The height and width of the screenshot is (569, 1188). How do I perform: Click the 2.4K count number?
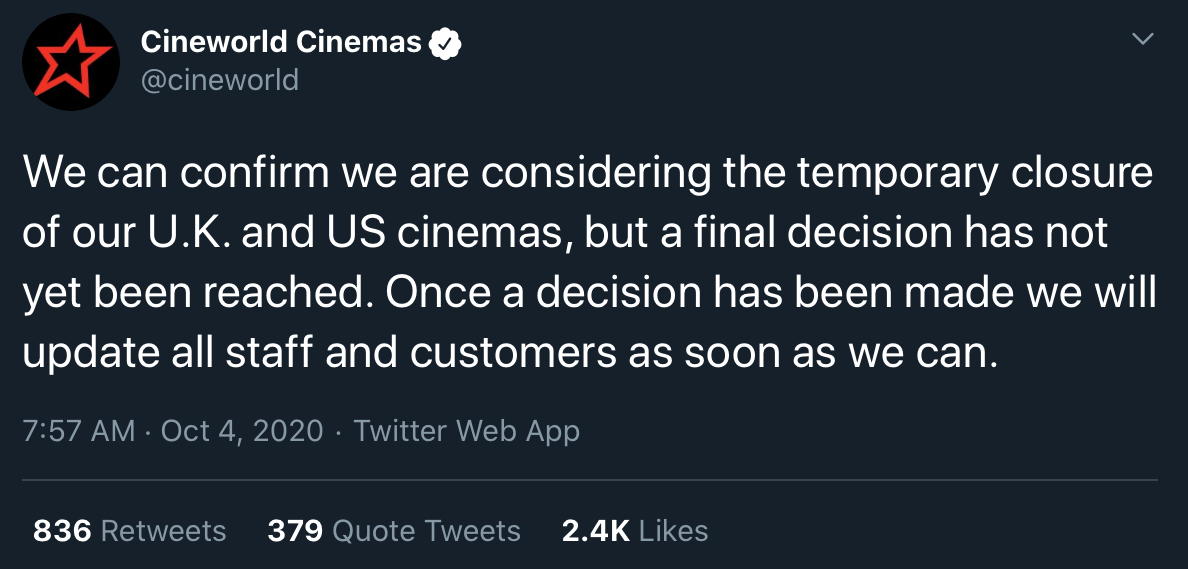596,530
